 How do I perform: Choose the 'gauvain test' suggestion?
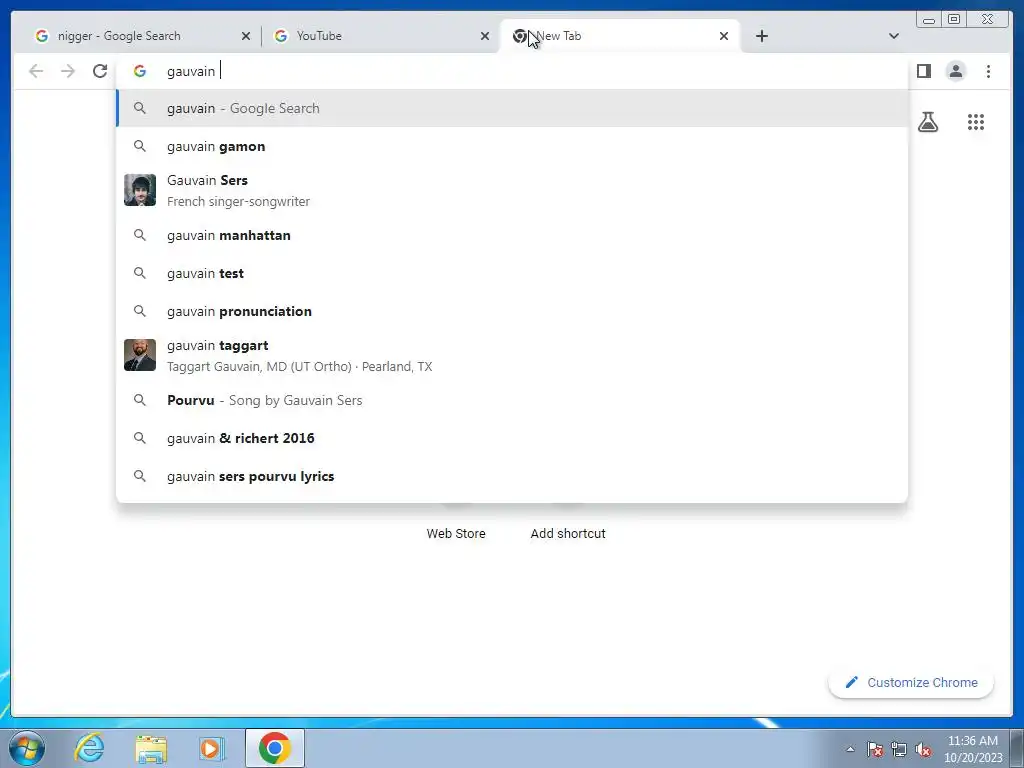point(512,273)
